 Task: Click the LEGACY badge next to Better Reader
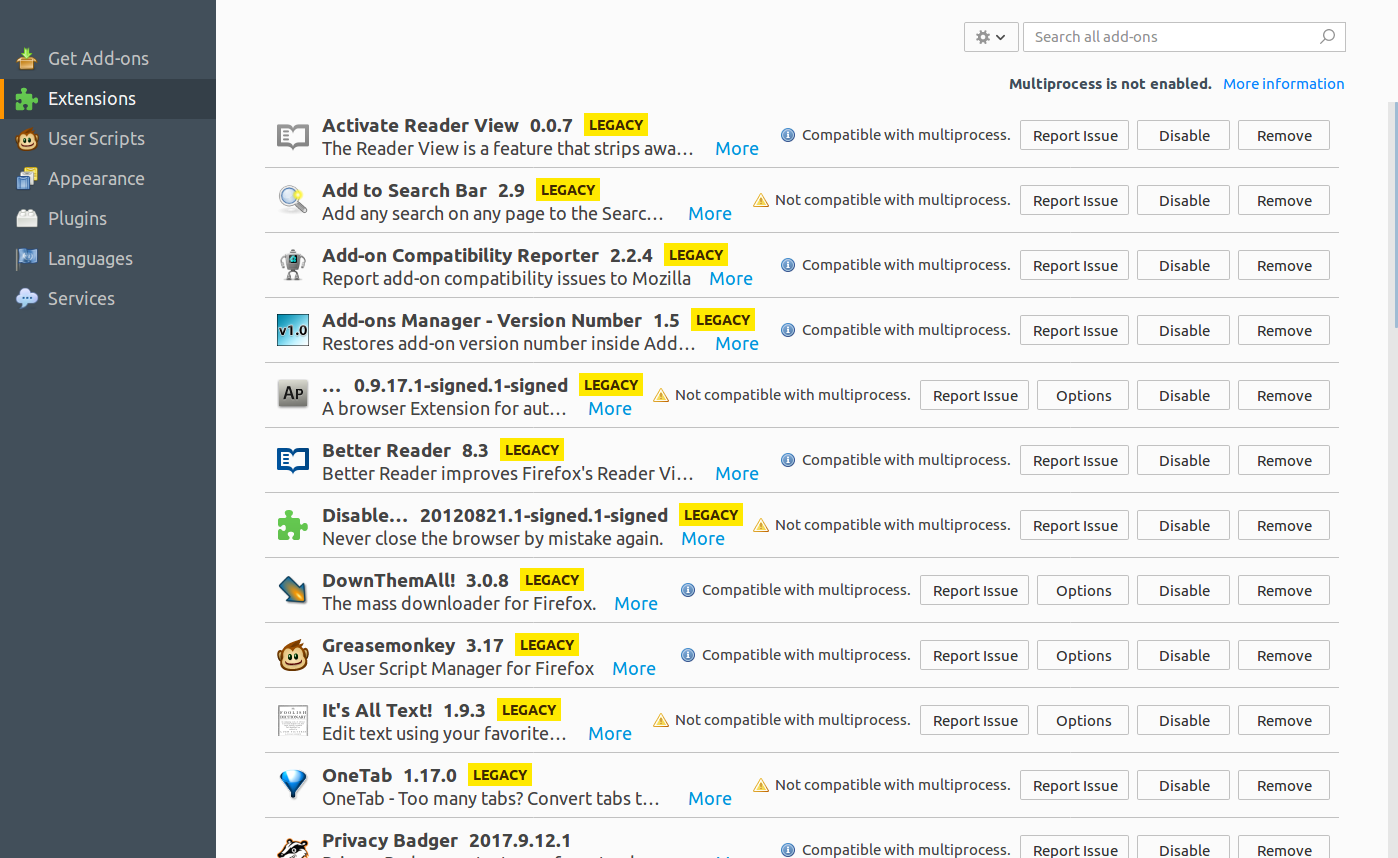[532, 450]
